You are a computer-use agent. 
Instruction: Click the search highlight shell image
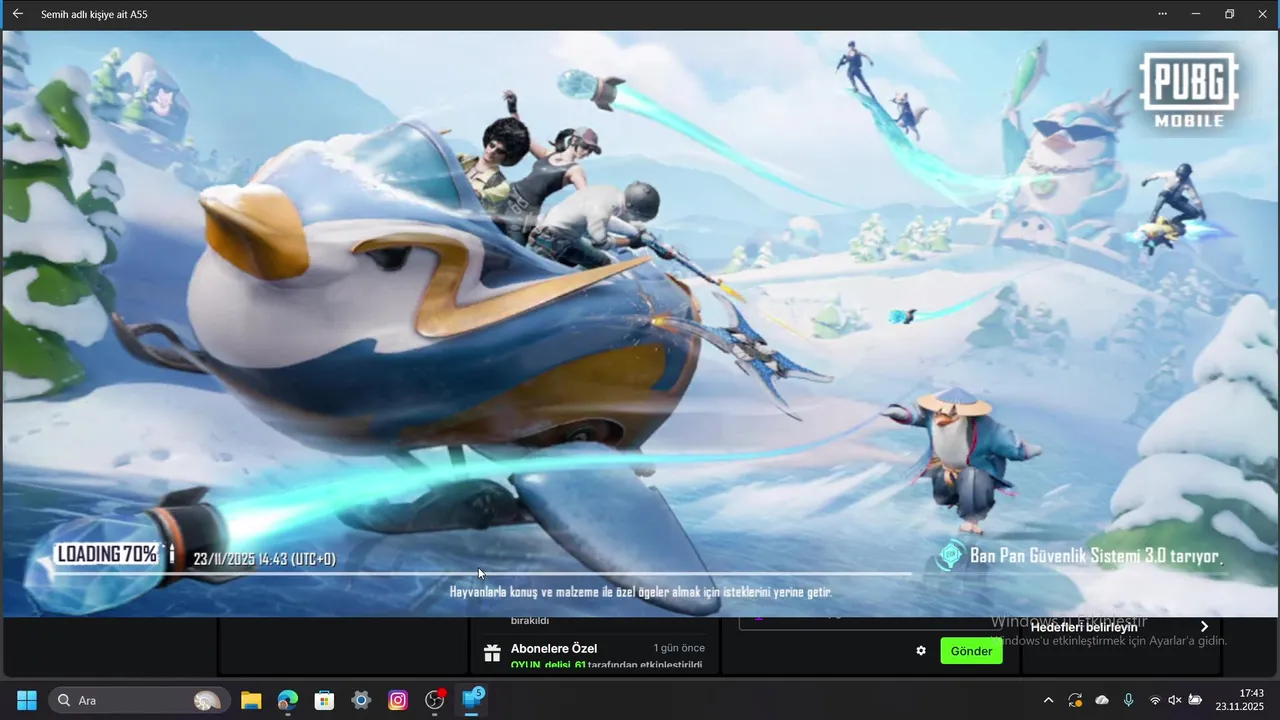207,700
